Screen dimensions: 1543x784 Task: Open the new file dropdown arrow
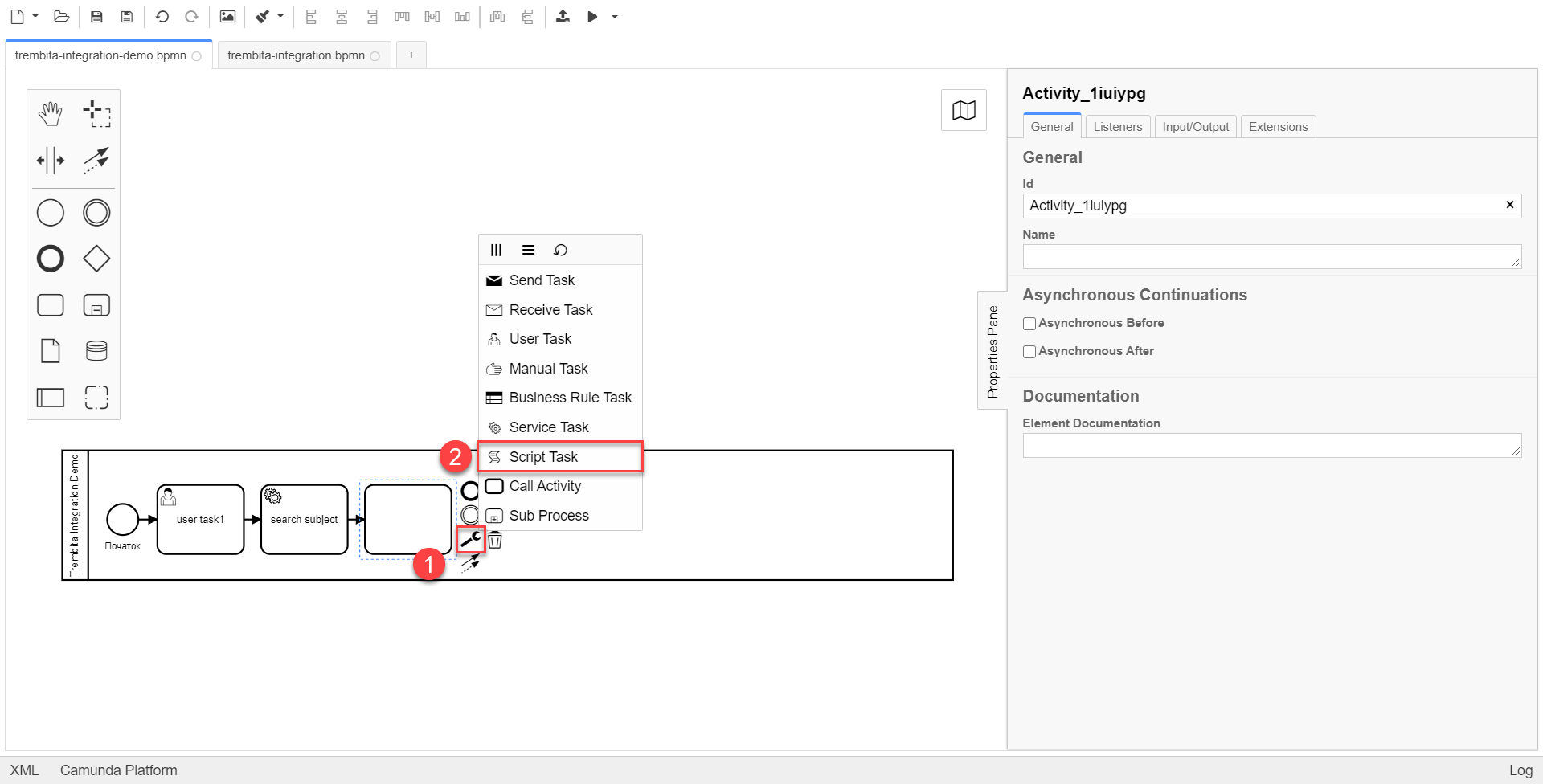point(35,16)
